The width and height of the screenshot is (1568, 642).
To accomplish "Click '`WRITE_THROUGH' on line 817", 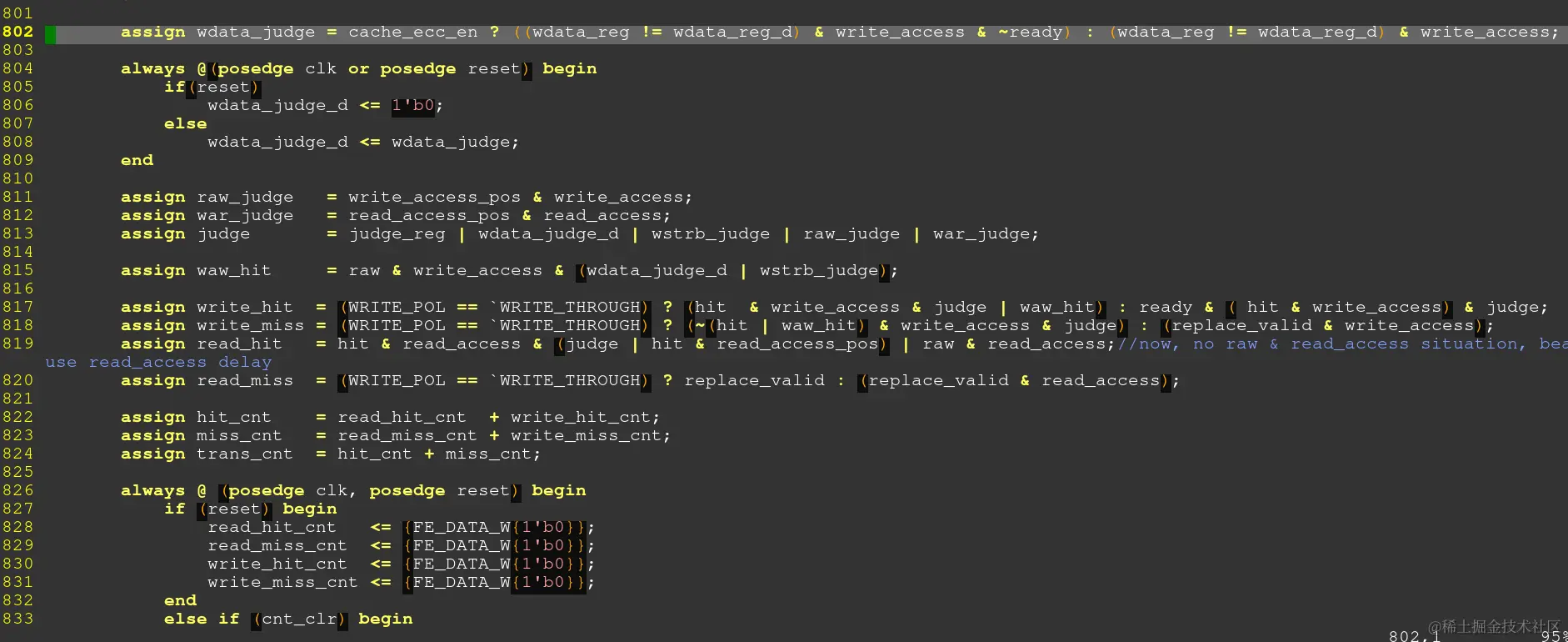I will (x=565, y=307).
